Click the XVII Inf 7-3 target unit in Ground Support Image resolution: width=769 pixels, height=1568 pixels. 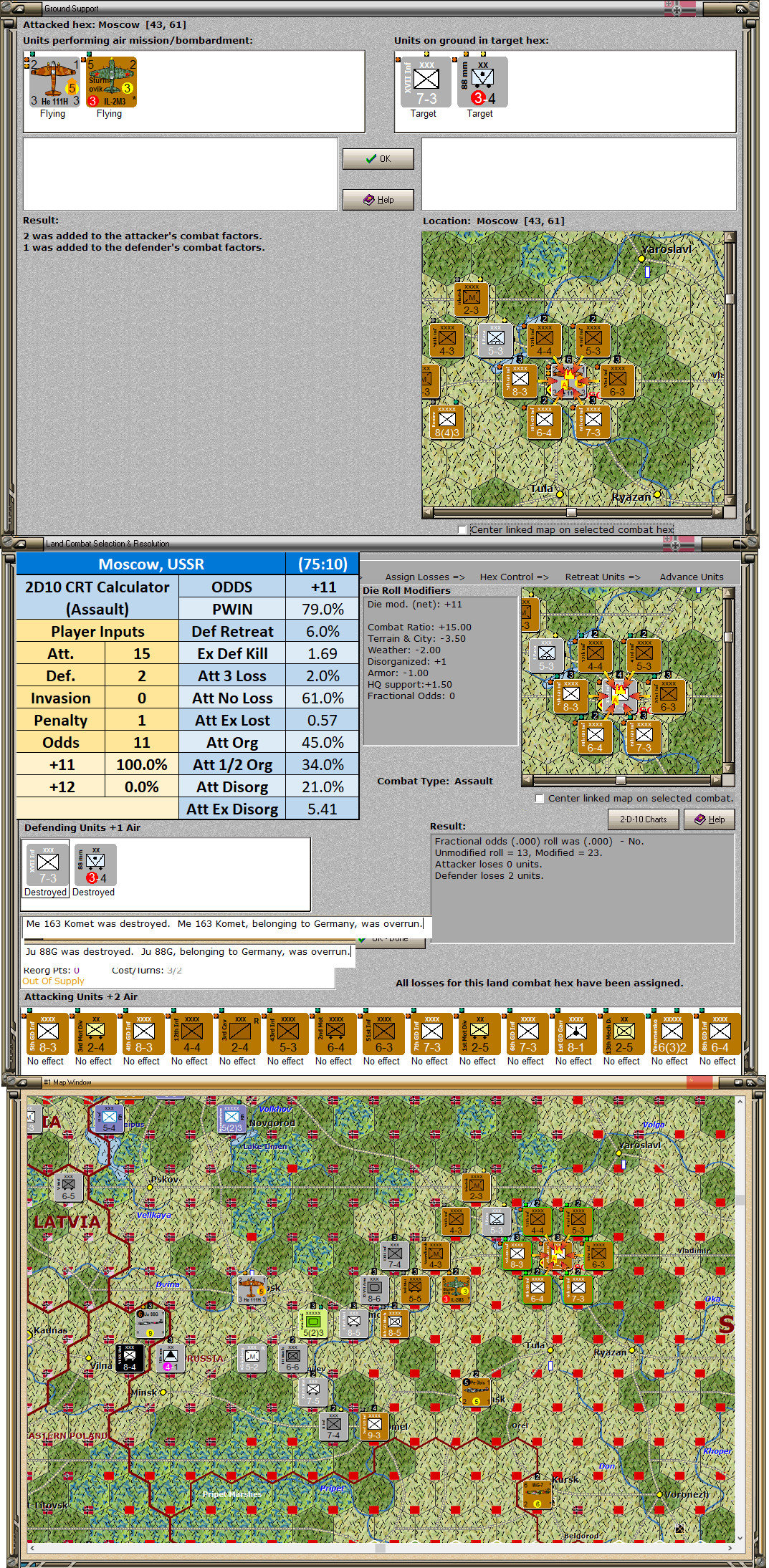tap(426, 82)
